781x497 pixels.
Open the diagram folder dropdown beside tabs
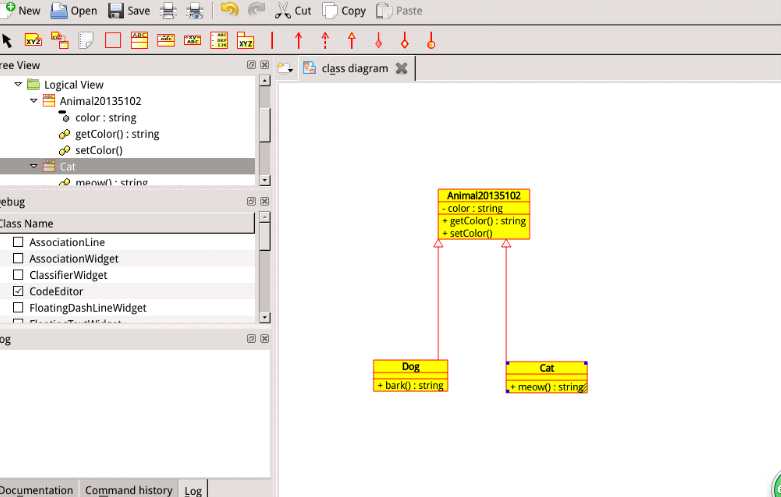(285, 68)
